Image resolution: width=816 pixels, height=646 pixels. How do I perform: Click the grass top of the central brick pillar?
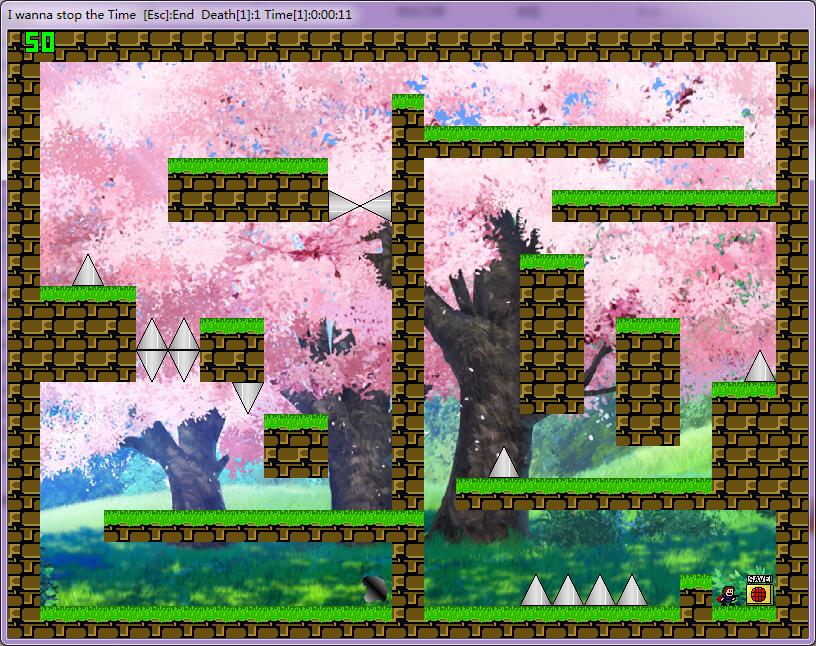pos(408,102)
